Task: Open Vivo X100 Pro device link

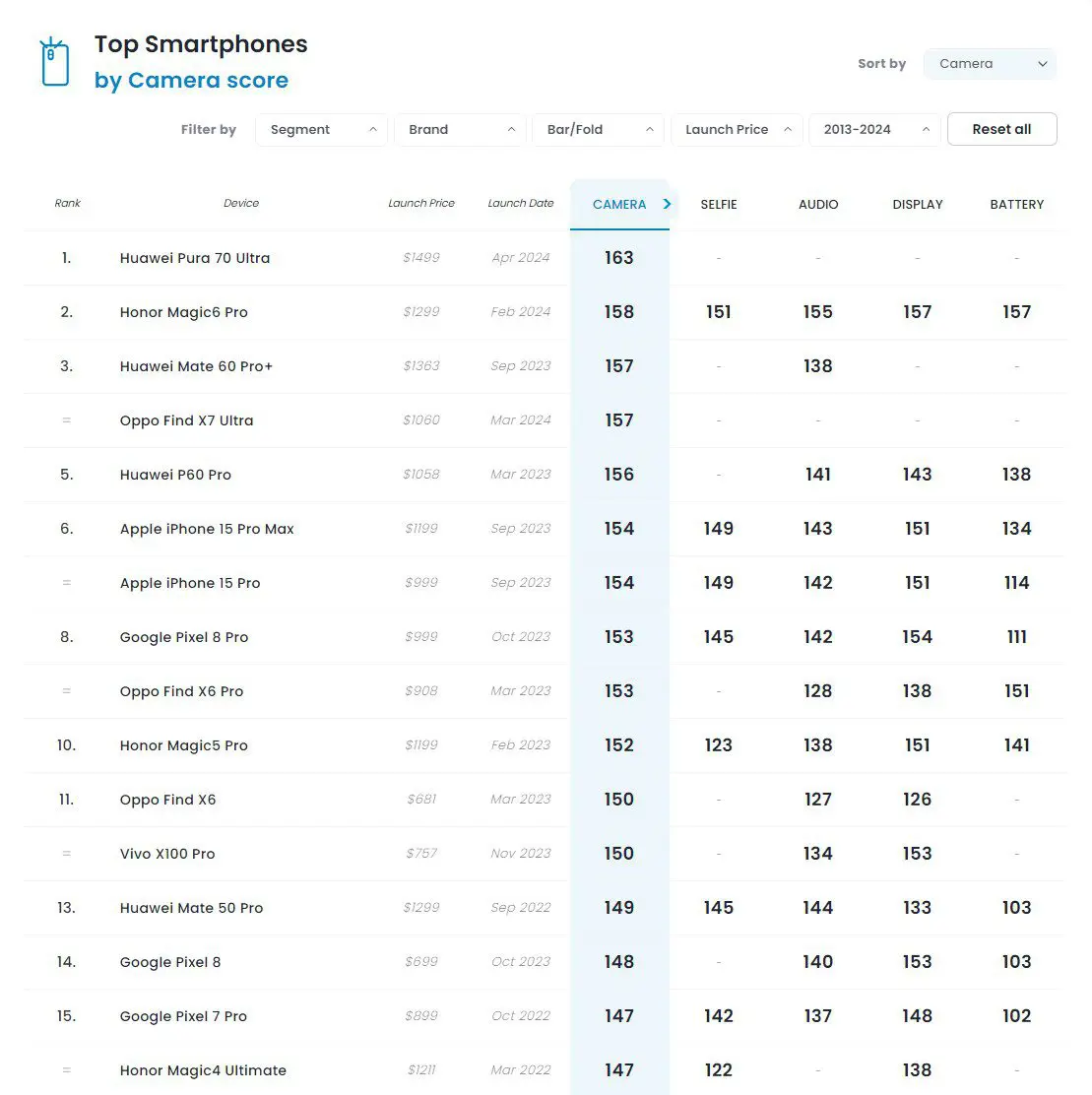Action: click(167, 854)
